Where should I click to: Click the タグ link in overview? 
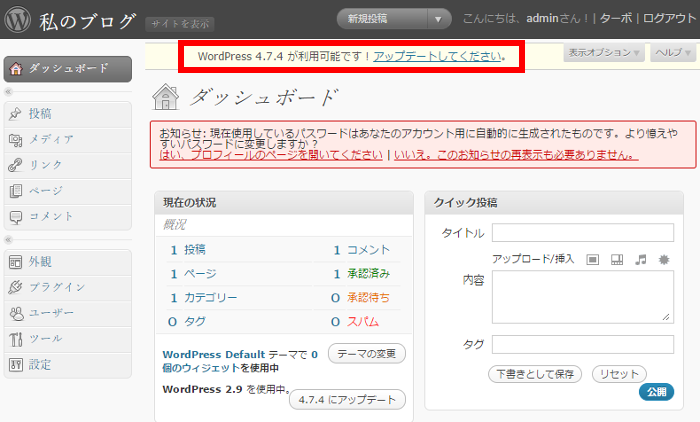click(x=195, y=322)
